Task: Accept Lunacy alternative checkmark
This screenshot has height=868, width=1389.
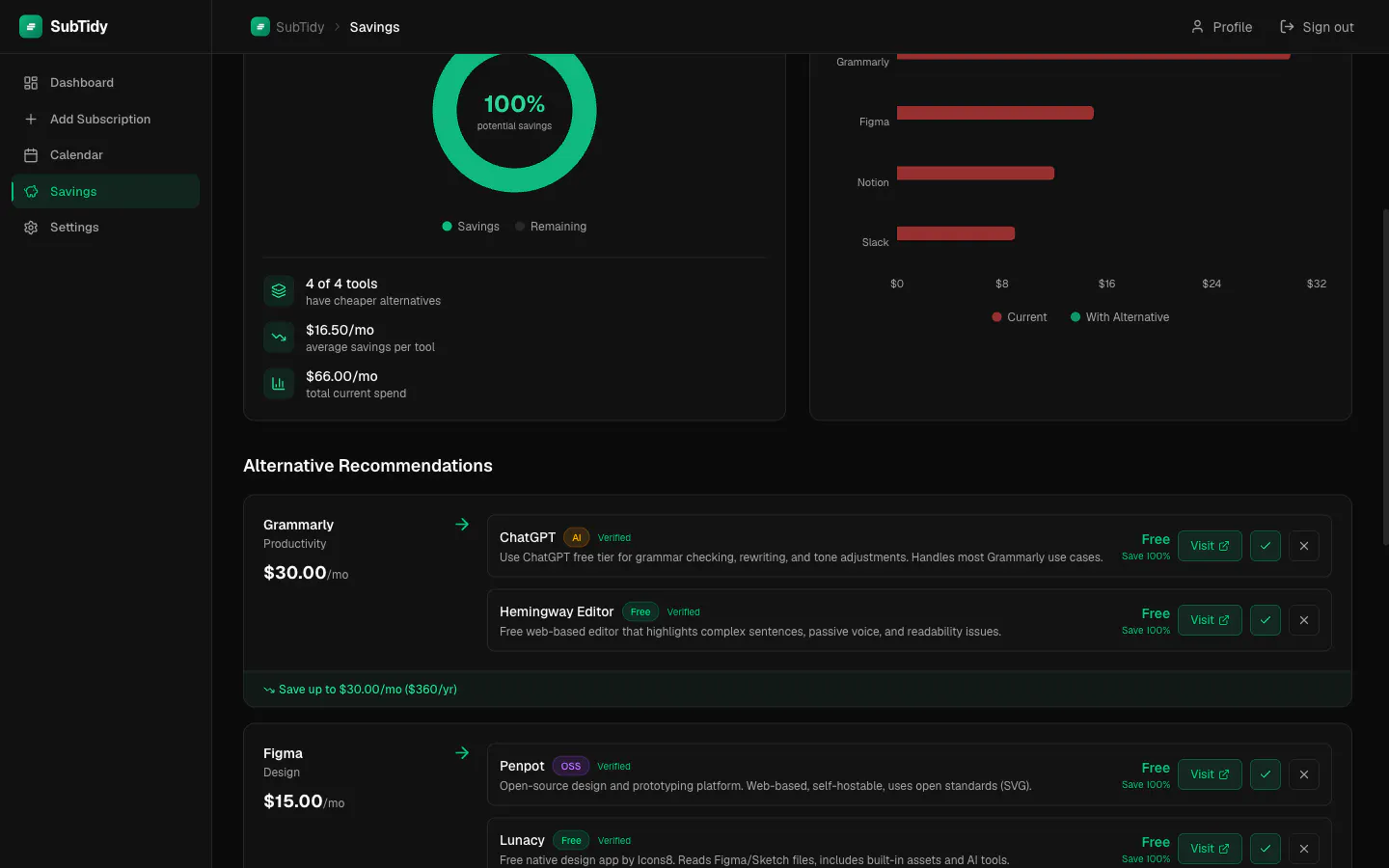Action: 1266,849
